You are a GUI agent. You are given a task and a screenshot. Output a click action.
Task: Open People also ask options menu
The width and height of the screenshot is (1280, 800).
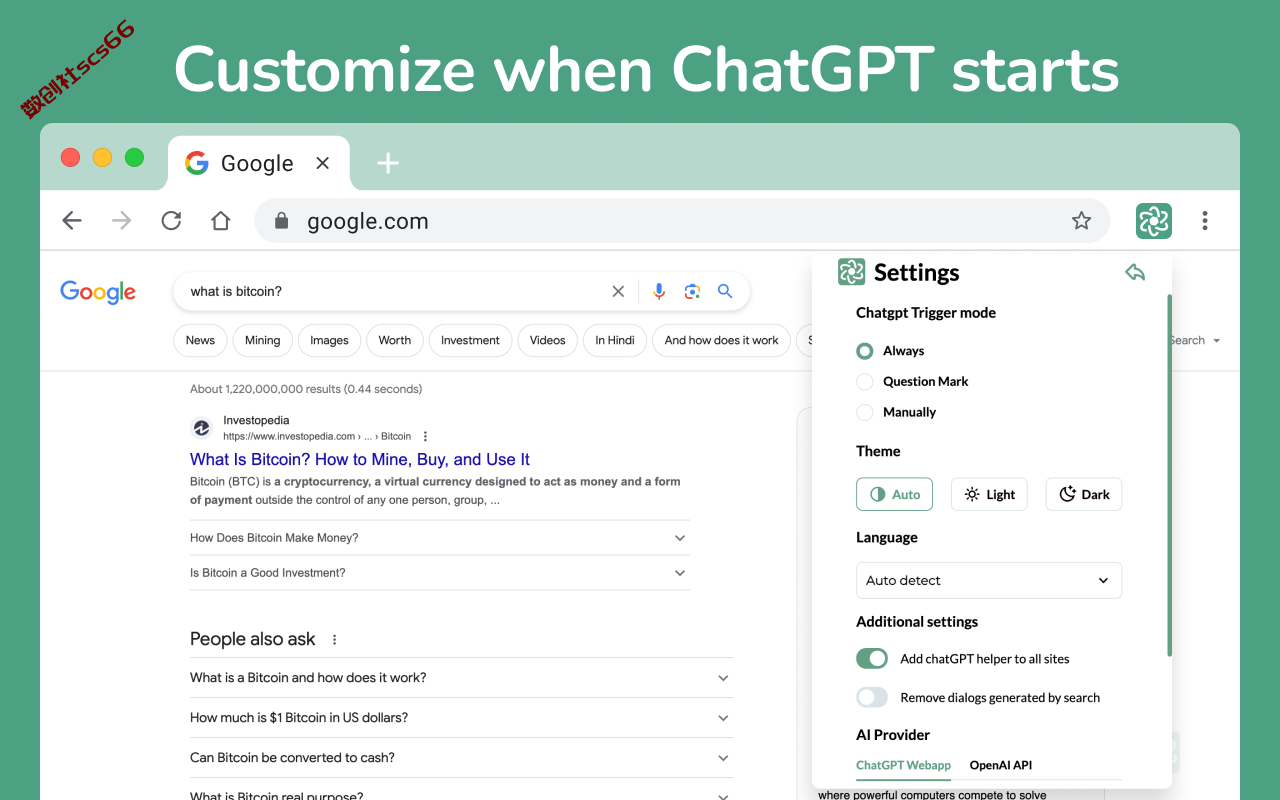click(x=334, y=640)
